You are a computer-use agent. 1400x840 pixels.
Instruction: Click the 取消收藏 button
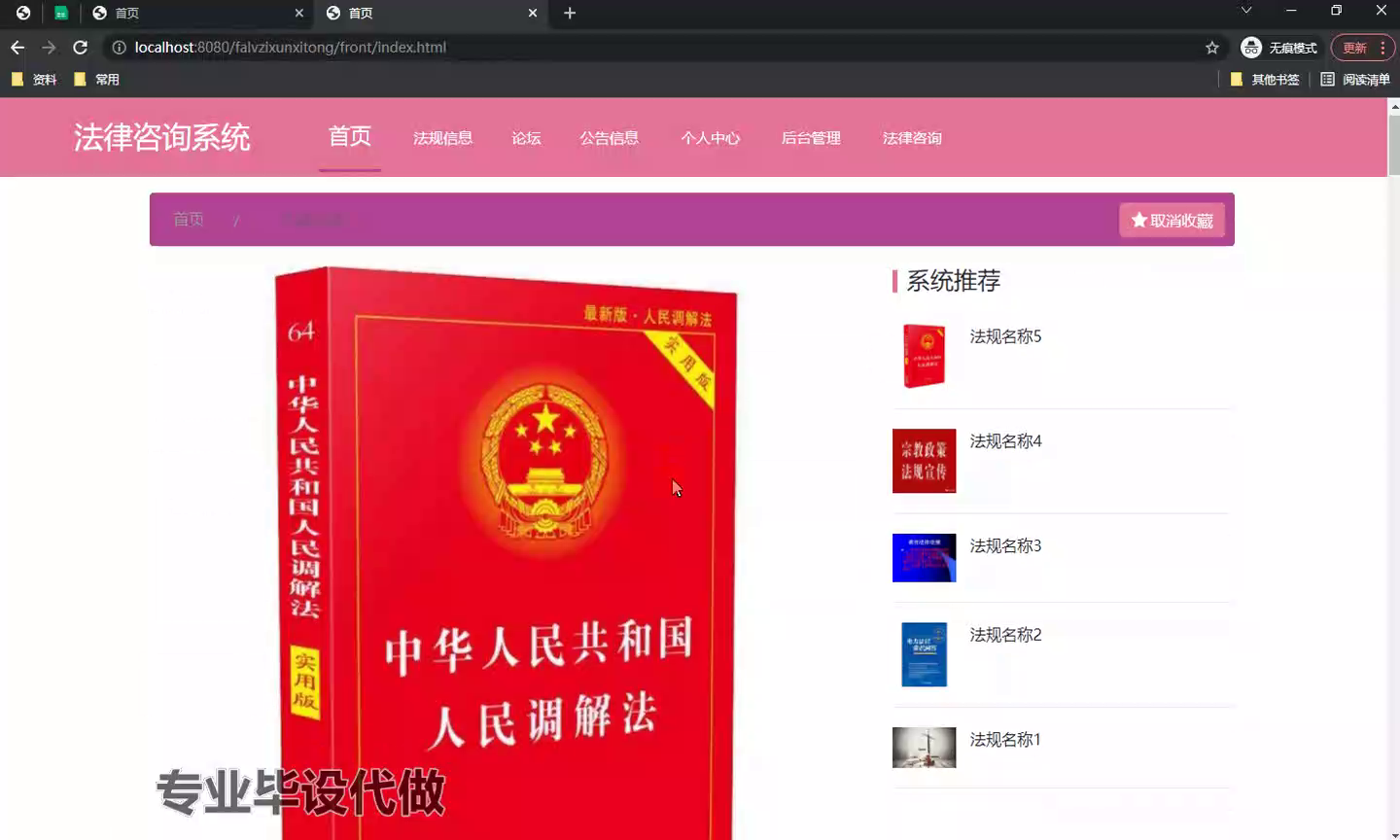pos(1172,220)
